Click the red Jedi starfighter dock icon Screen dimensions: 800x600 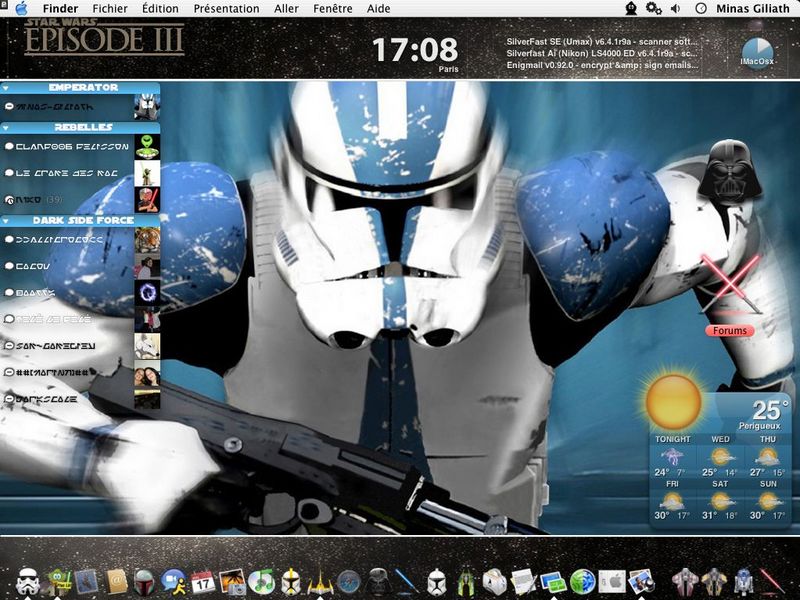coord(685,582)
